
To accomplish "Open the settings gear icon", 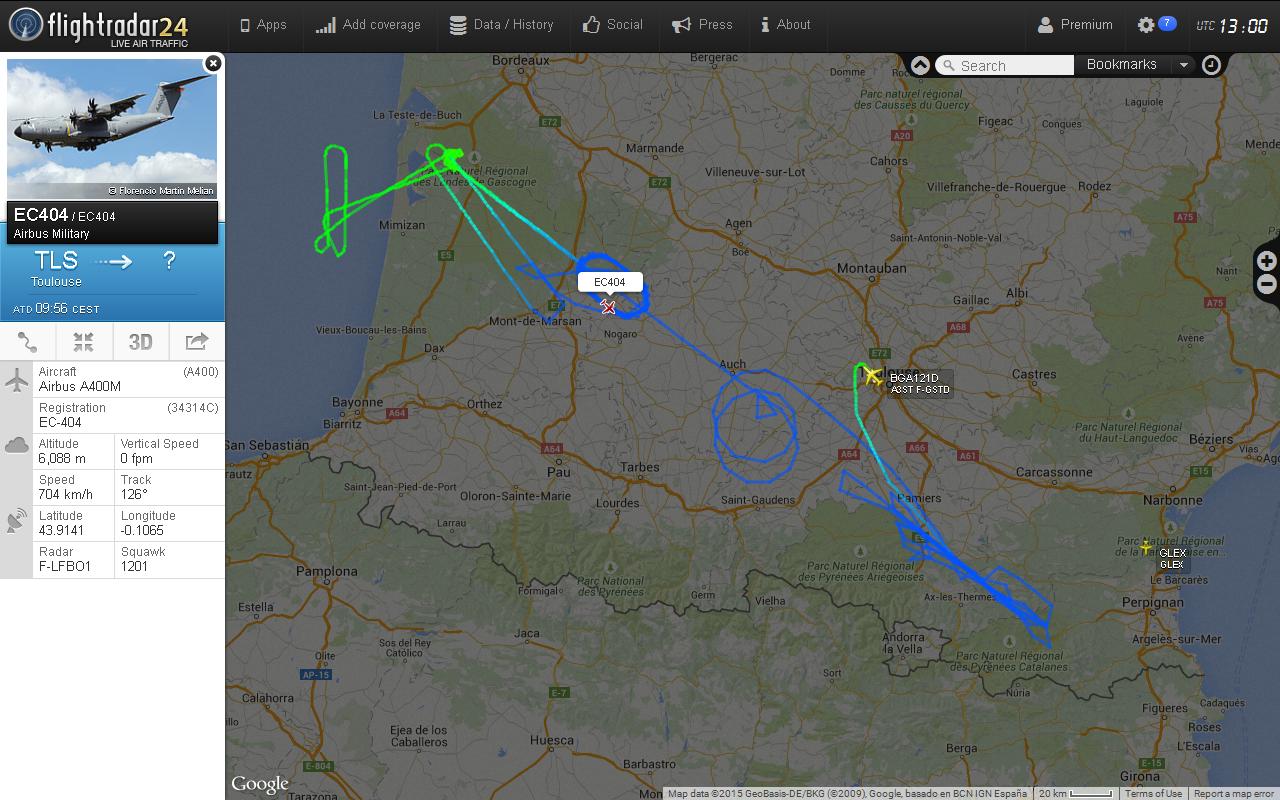I will [1146, 25].
